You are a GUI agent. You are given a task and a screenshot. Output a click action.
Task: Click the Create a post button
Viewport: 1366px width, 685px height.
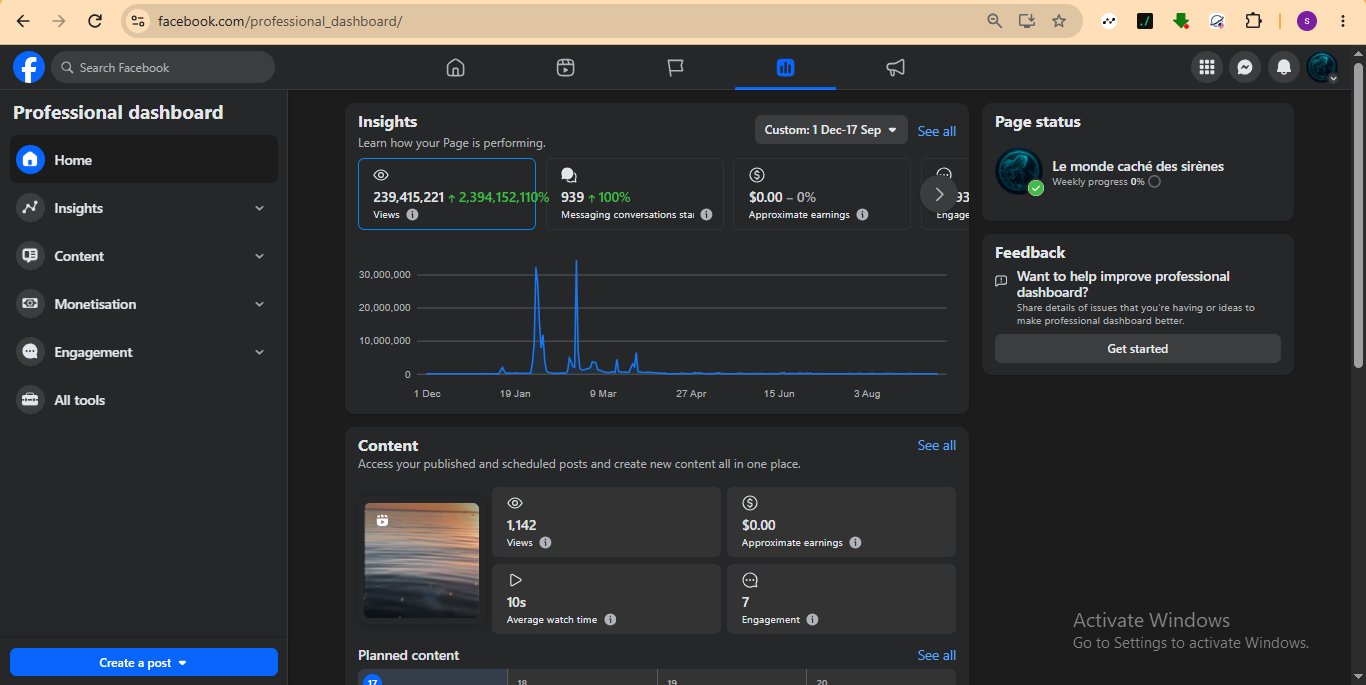[144, 662]
